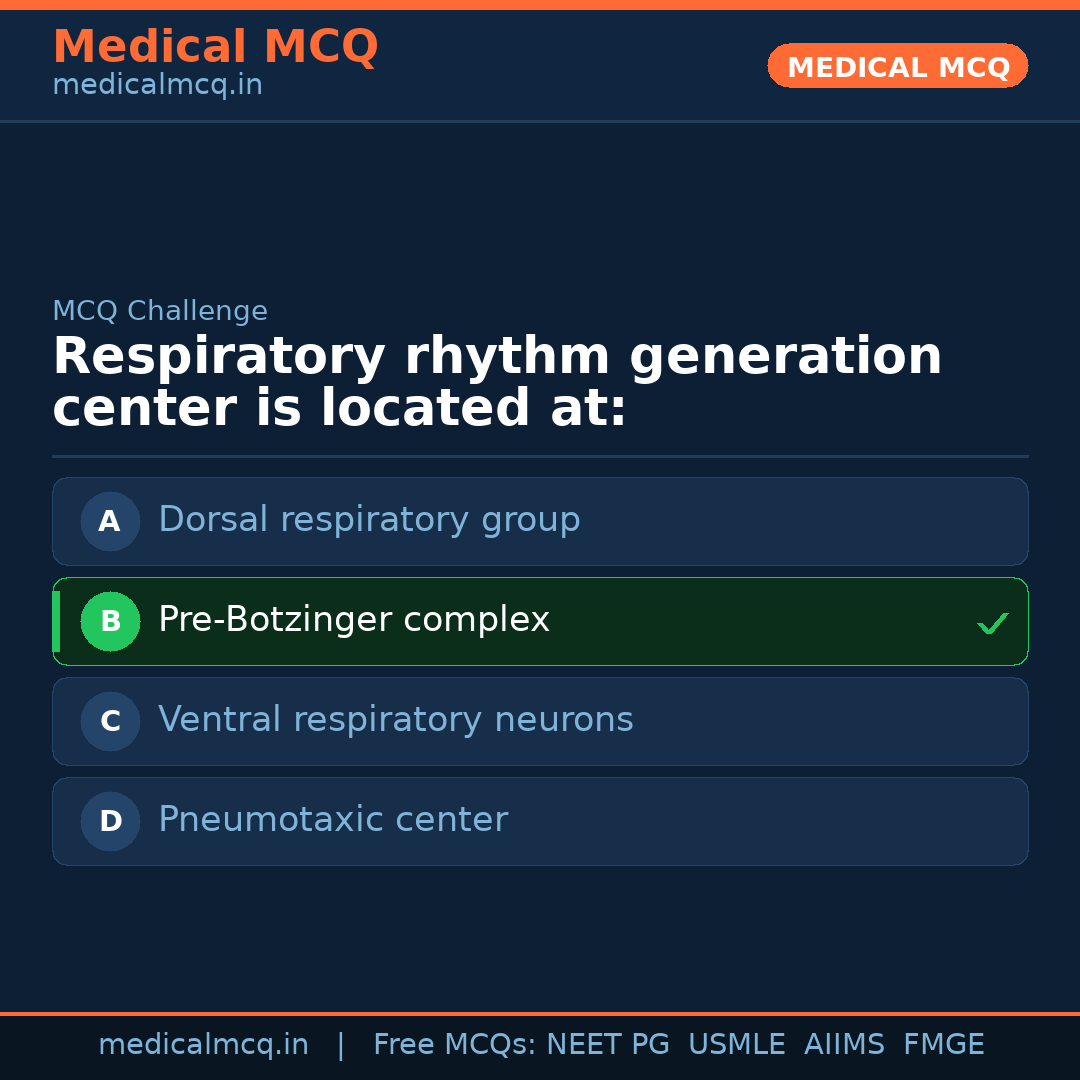Choose the 'FMGE' text in the footer
Viewport: 1080px width, 1080px height.
click(x=944, y=1045)
